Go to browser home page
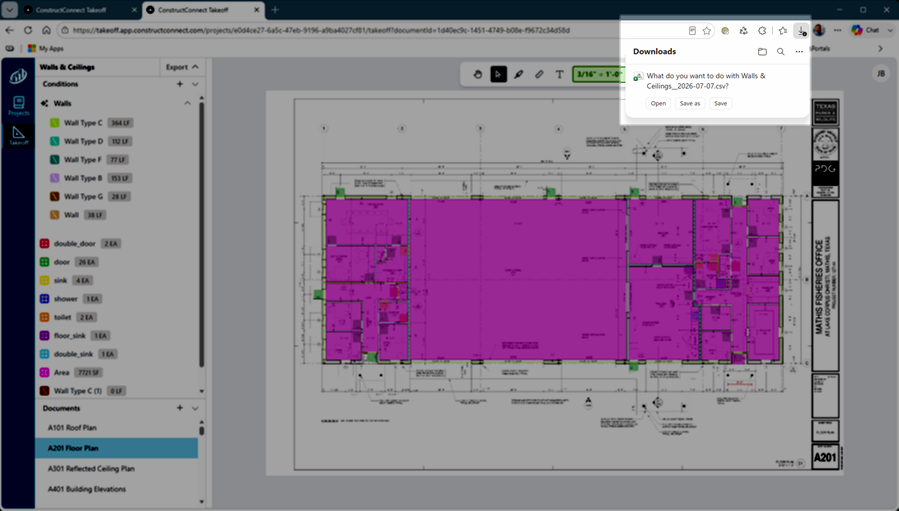Viewport: 899px width, 511px height. click(x=46, y=30)
